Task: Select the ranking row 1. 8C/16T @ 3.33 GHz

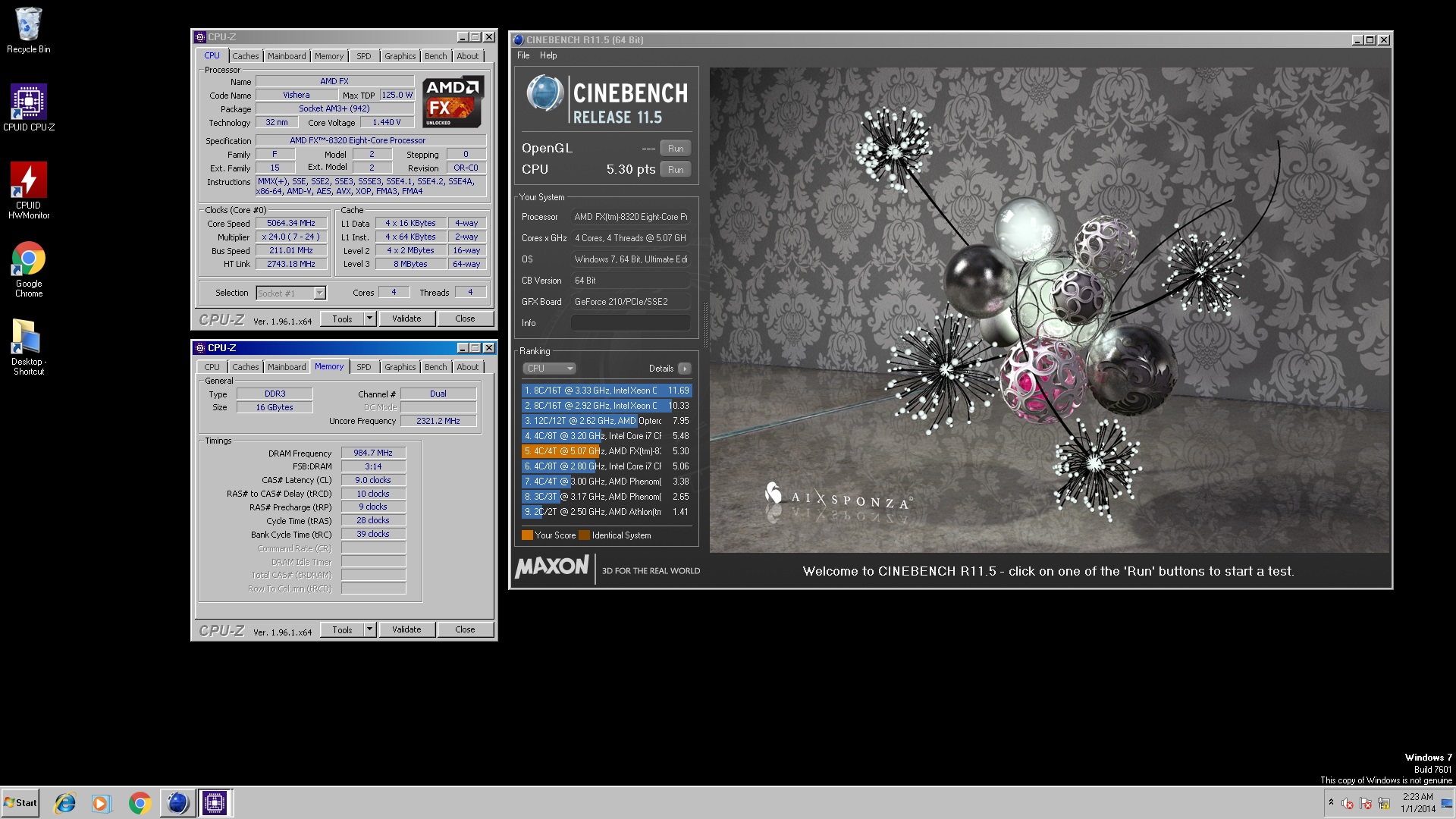Action: click(607, 391)
